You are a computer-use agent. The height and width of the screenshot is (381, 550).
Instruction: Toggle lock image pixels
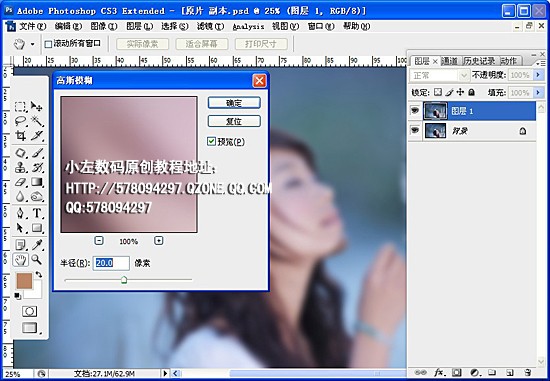click(x=449, y=92)
